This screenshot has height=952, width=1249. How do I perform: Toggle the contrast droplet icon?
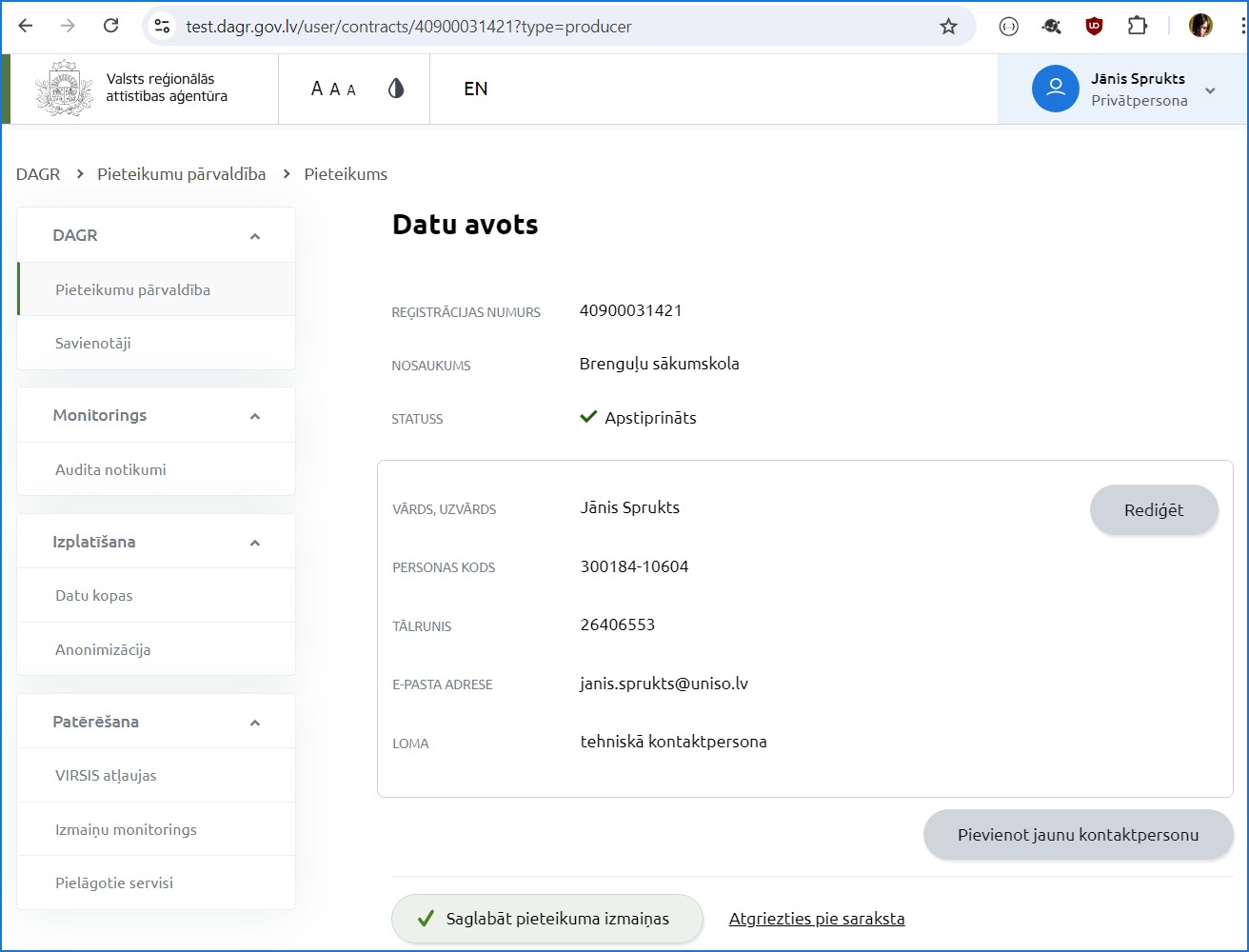[396, 89]
